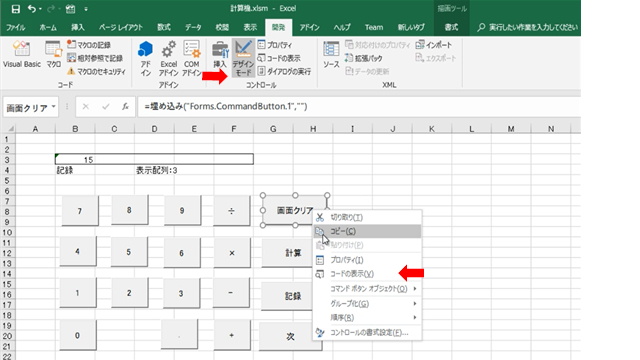The height and width of the screenshot is (360, 640).
Task: Select cell B3 containing 15
Action: (75, 160)
